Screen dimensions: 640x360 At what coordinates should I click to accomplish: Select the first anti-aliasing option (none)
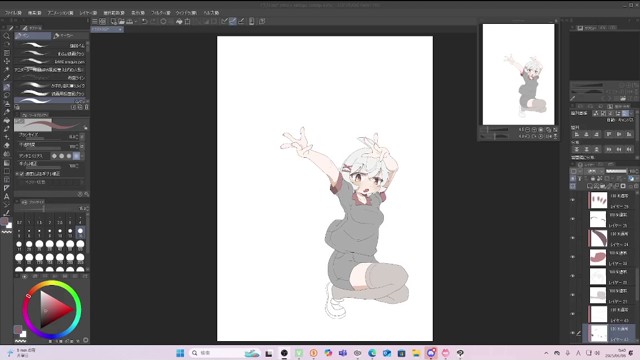[54, 156]
